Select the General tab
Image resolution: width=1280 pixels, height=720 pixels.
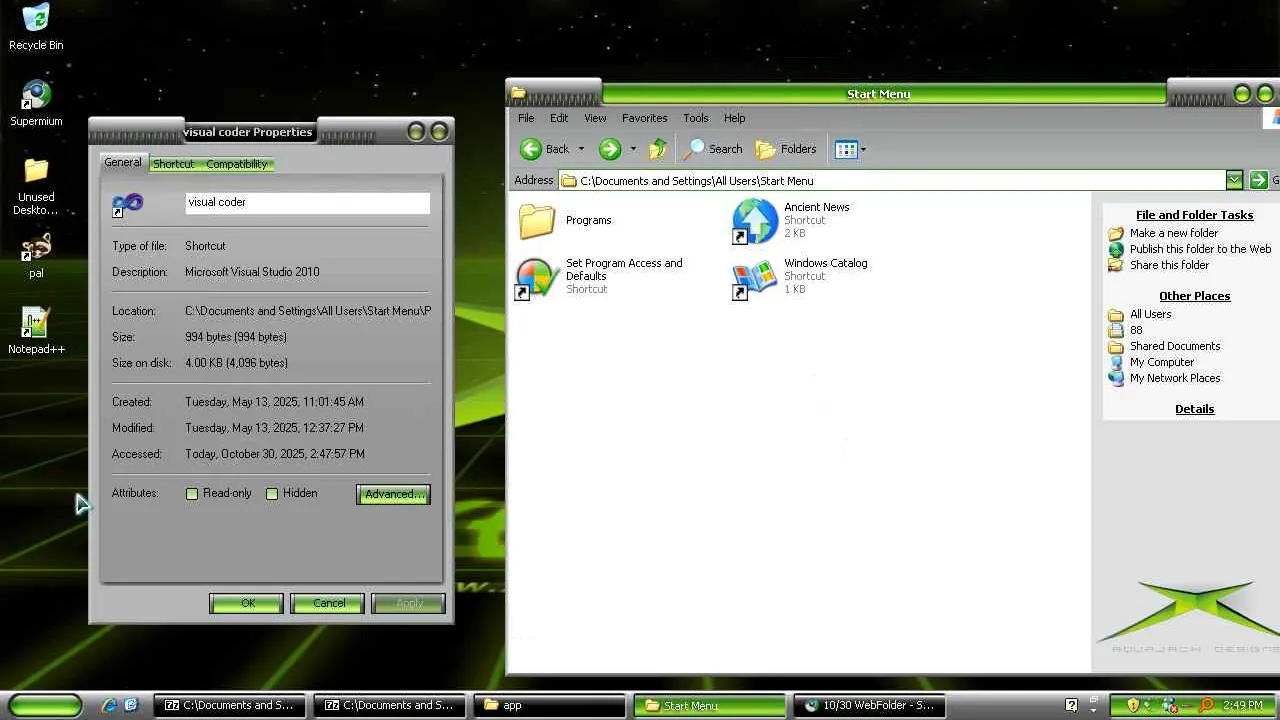point(123,163)
